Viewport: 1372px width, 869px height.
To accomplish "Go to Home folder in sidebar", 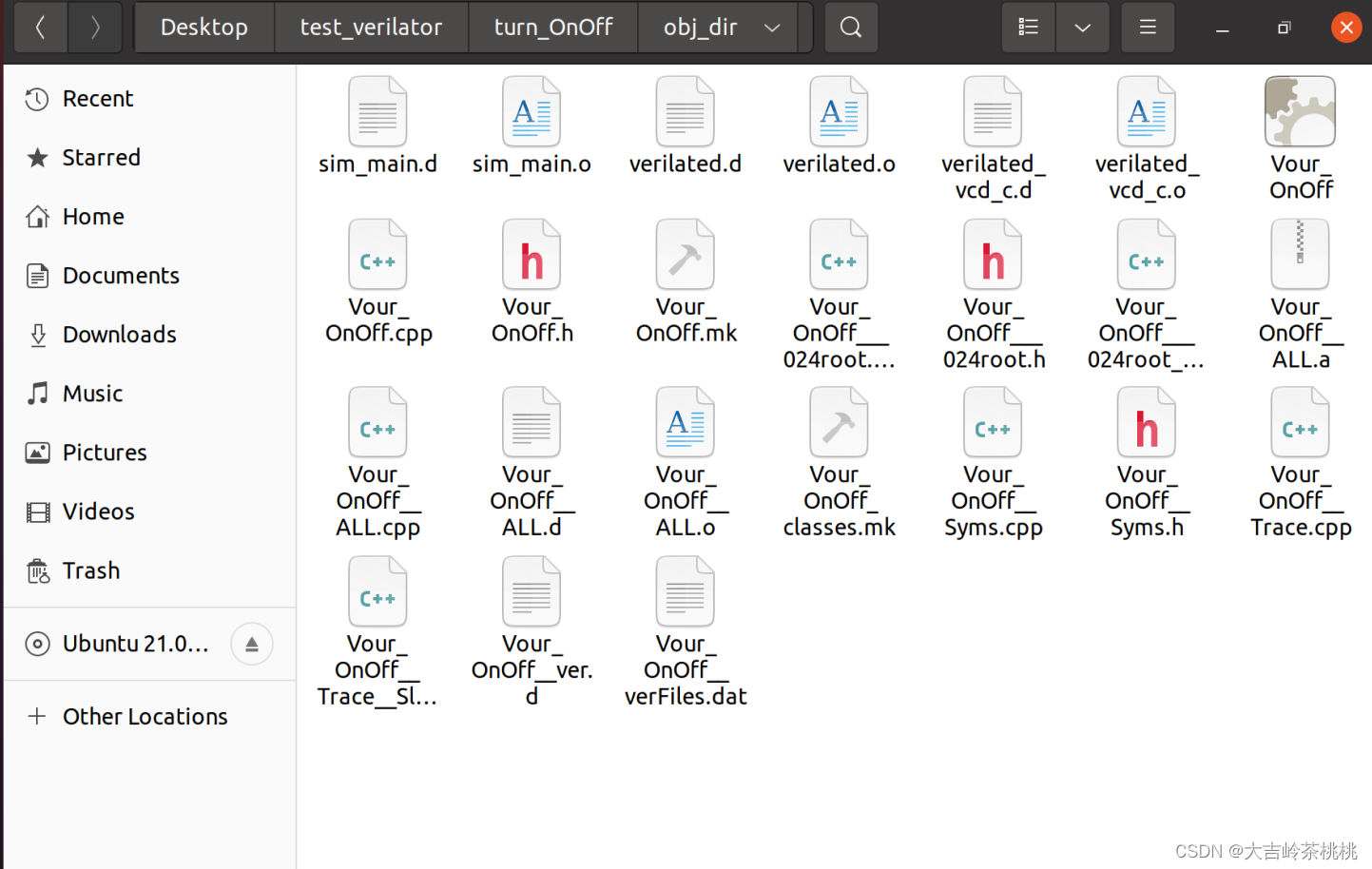I will (150, 217).
